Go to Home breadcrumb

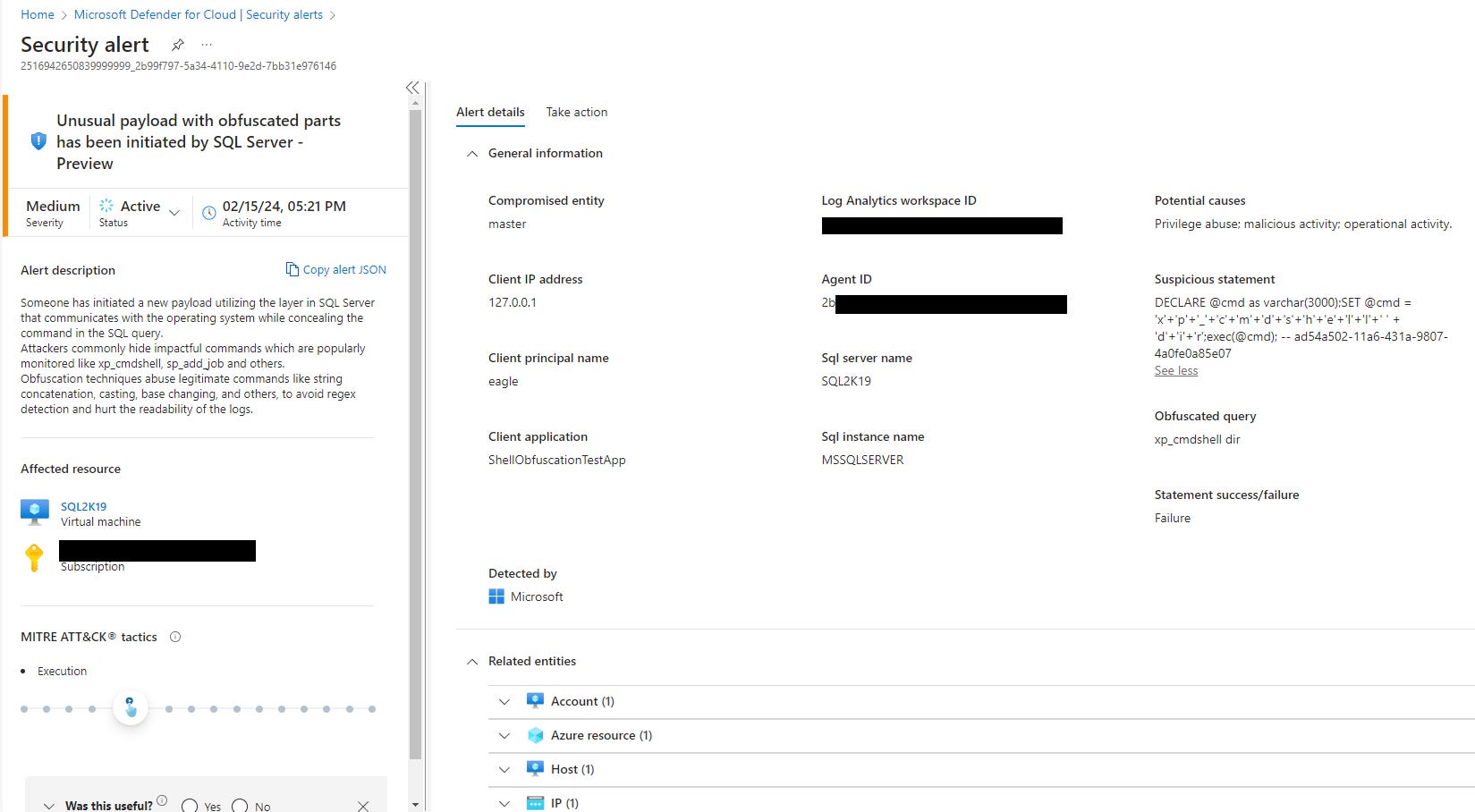coord(38,14)
